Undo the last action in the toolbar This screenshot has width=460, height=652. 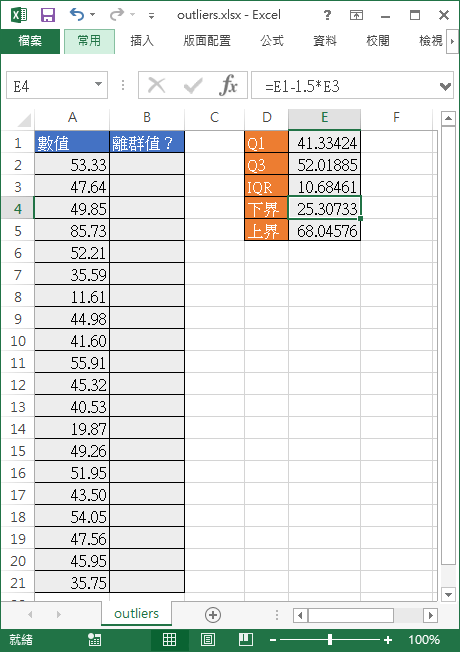tap(77, 15)
